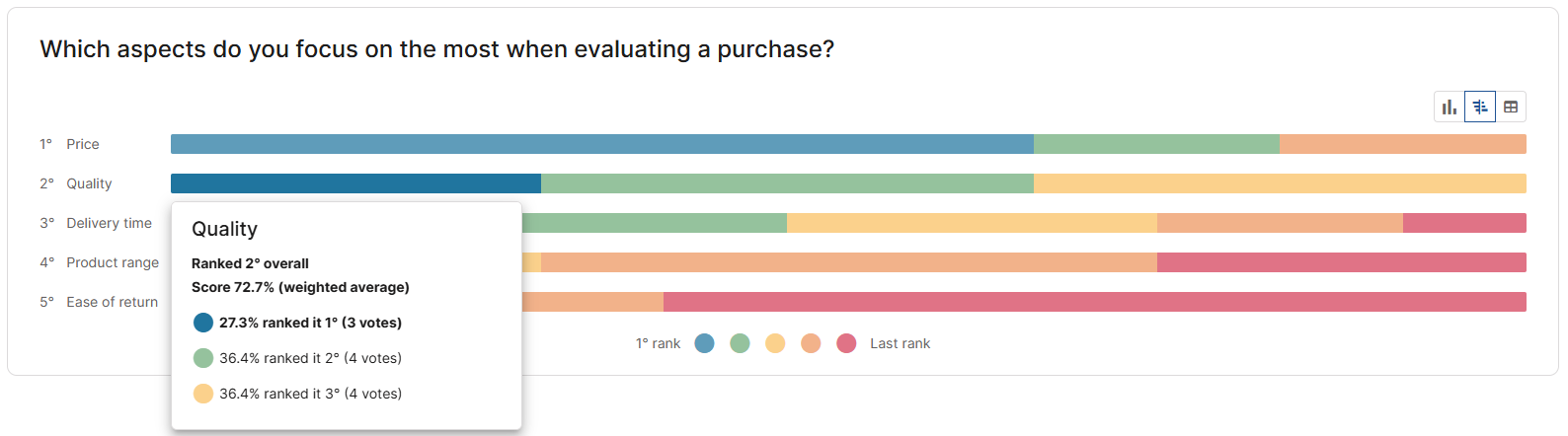Click the red Last rank legend dot

coord(846,343)
